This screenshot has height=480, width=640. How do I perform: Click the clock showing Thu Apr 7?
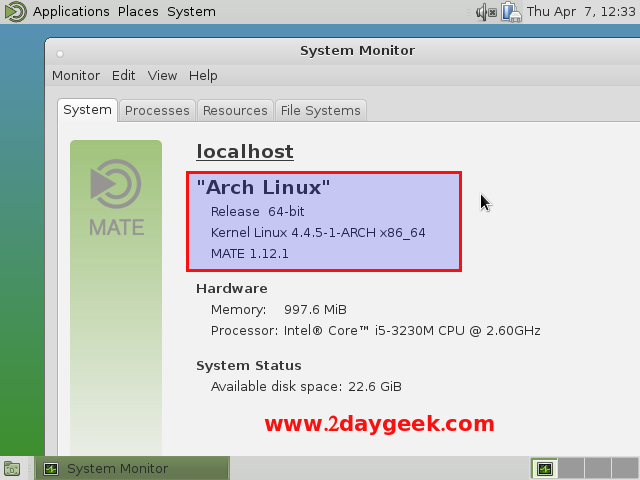pos(581,12)
